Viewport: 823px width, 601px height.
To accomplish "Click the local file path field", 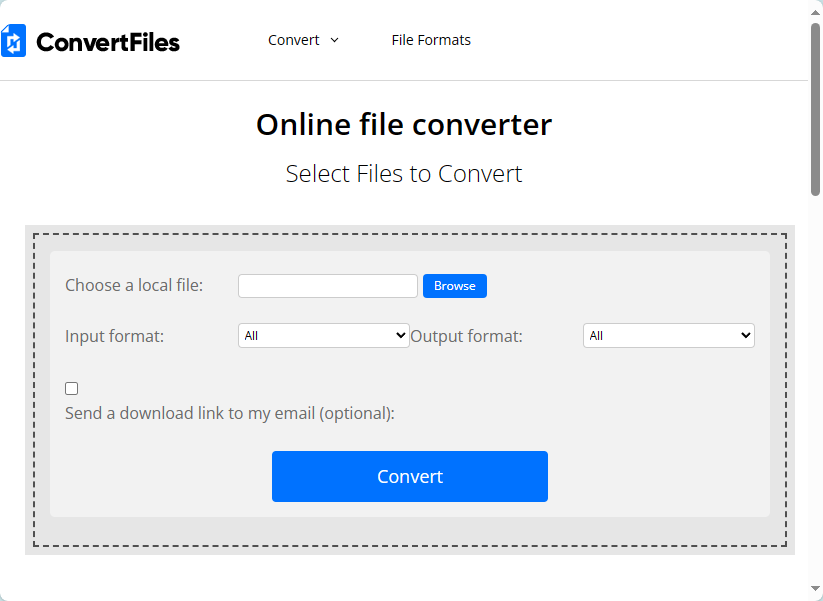I will point(328,286).
